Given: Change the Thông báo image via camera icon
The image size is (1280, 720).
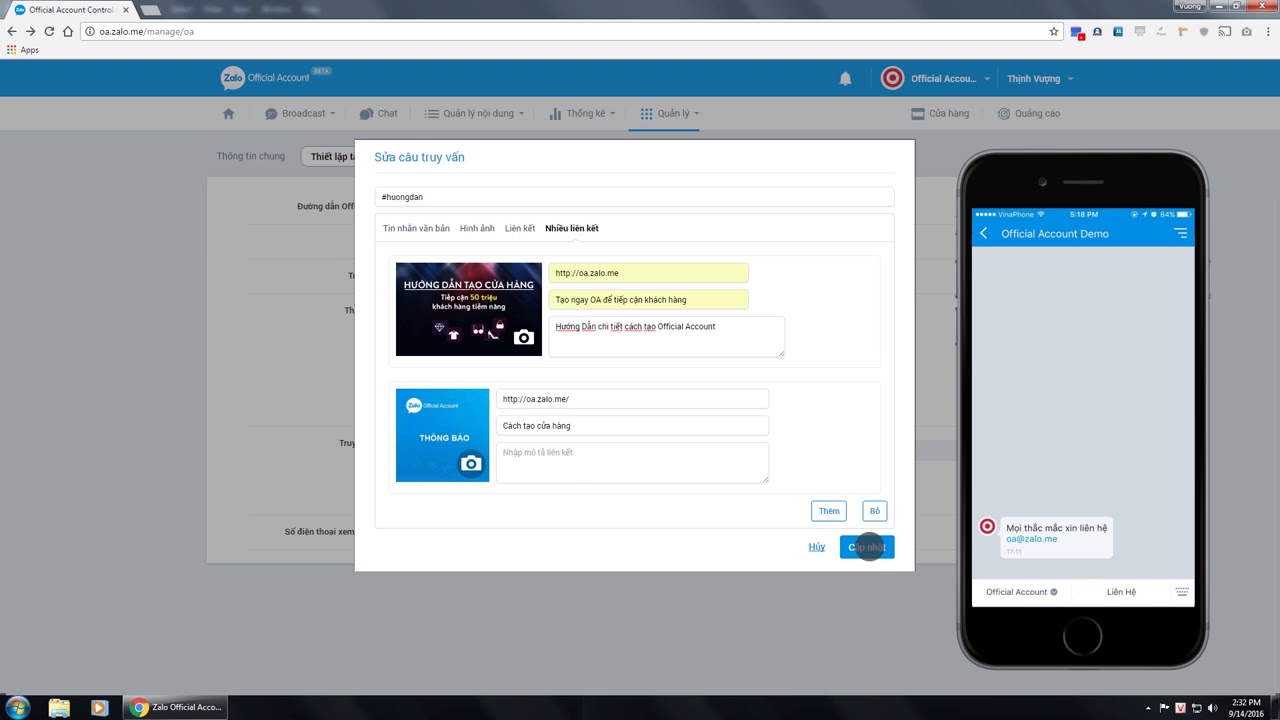Looking at the screenshot, I should 471,464.
